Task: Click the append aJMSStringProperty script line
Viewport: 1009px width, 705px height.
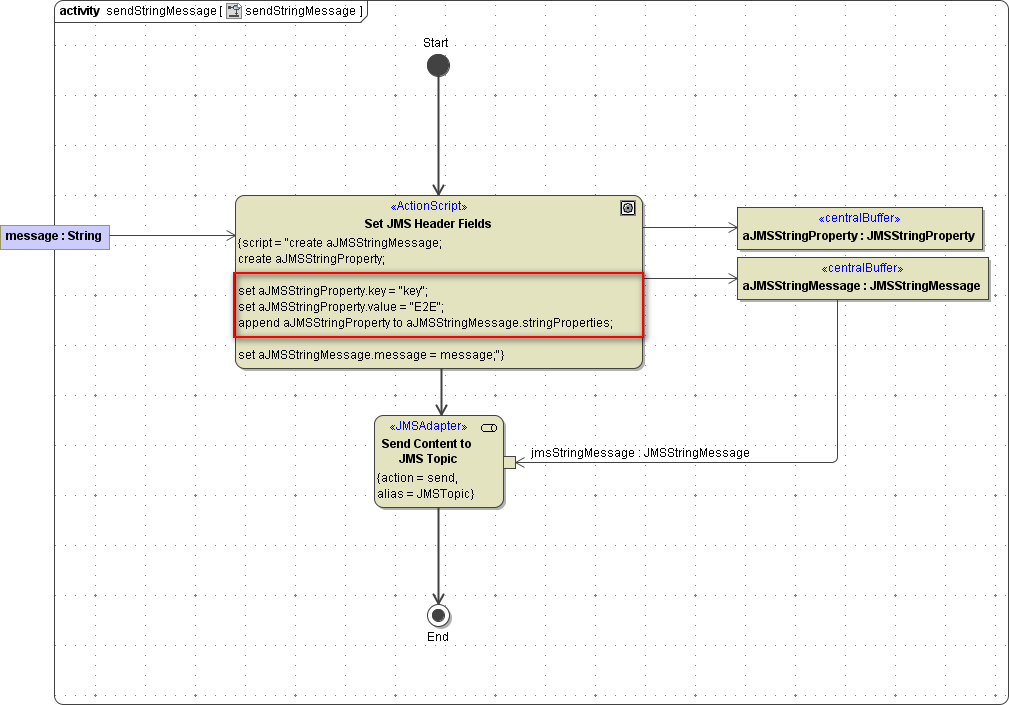Action: 425,323
